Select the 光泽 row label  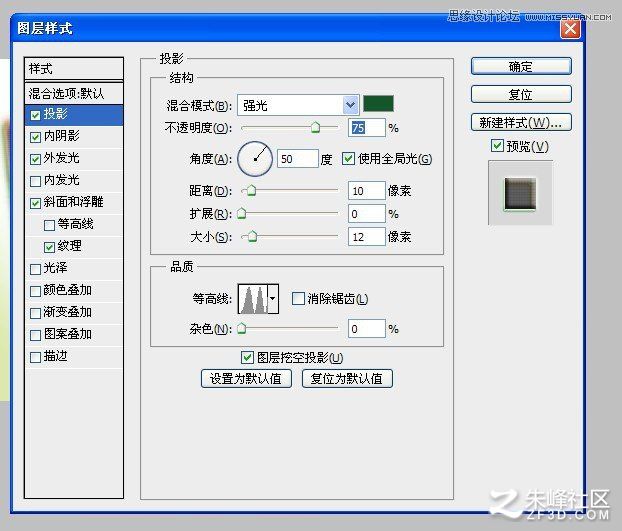(x=56, y=268)
